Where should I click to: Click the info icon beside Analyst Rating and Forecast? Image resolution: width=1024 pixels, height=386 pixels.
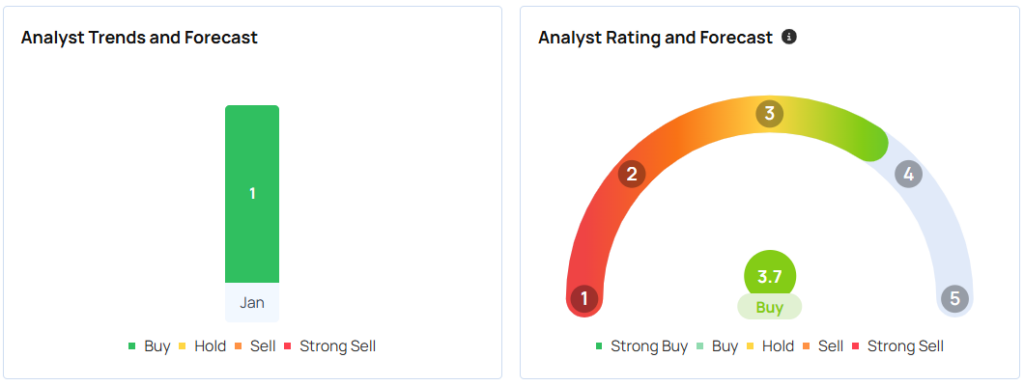(x=789, y=37)
